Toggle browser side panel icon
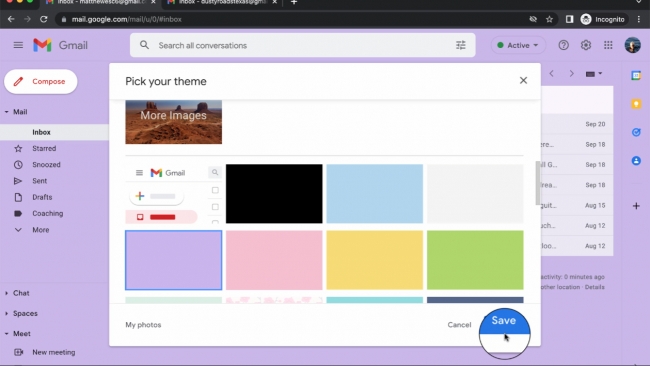This screenshot has height=366, width=650. pos(569,19)
